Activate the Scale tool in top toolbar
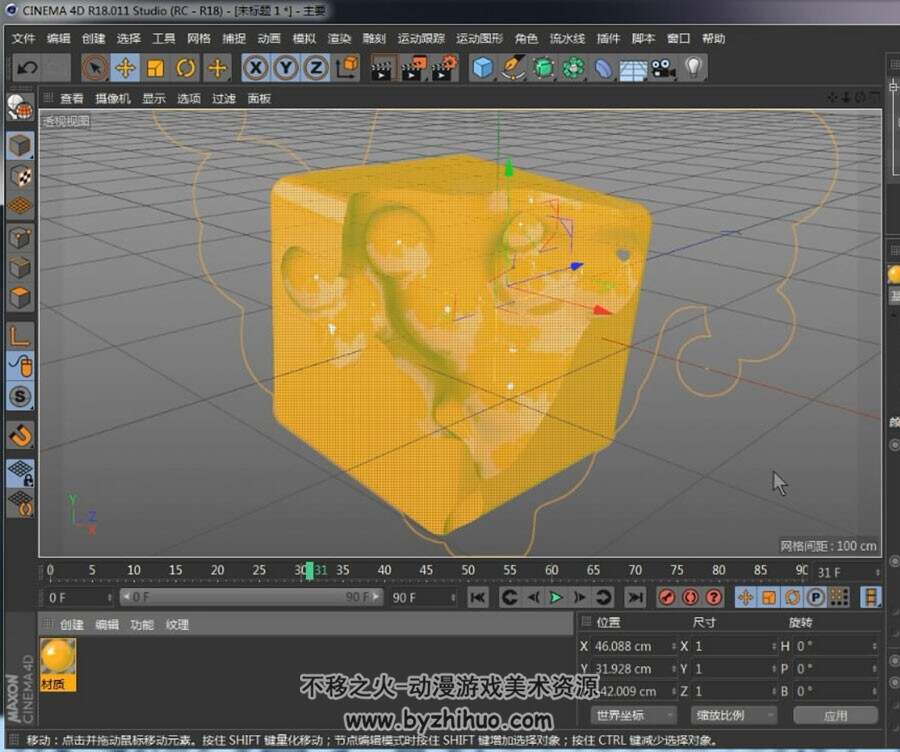 [156, 68]
